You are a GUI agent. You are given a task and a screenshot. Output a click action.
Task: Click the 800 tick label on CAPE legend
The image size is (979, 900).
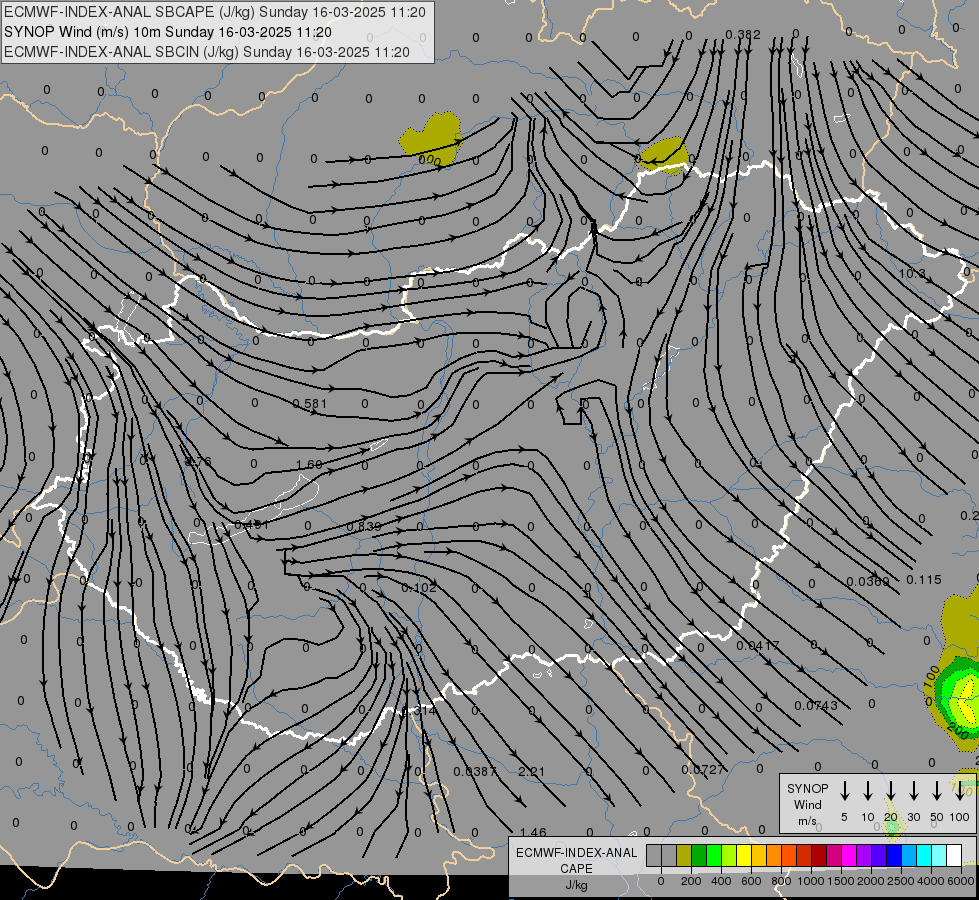tap(781, 881)
